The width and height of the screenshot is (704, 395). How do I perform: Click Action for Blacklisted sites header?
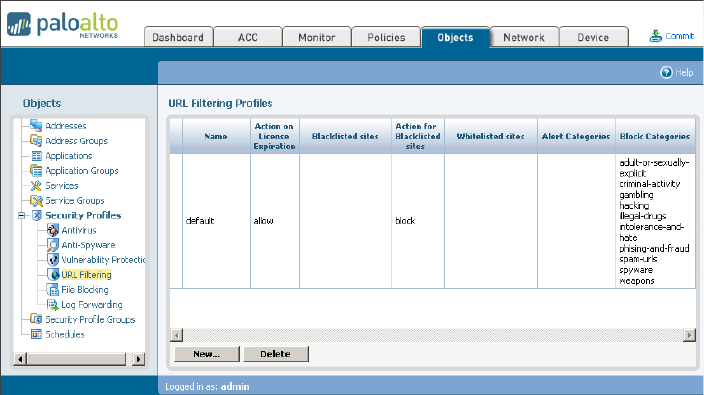point(418,136)
